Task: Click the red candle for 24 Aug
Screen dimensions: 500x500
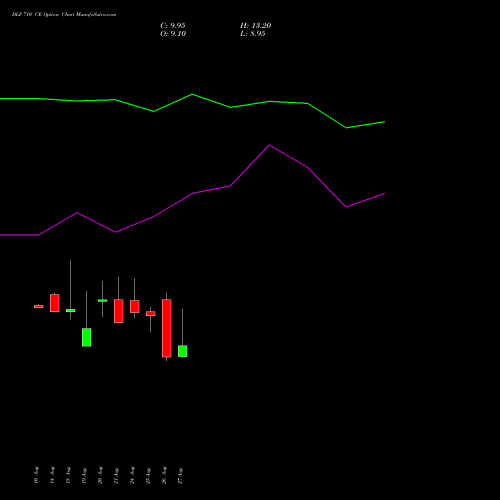Action: 135,306
